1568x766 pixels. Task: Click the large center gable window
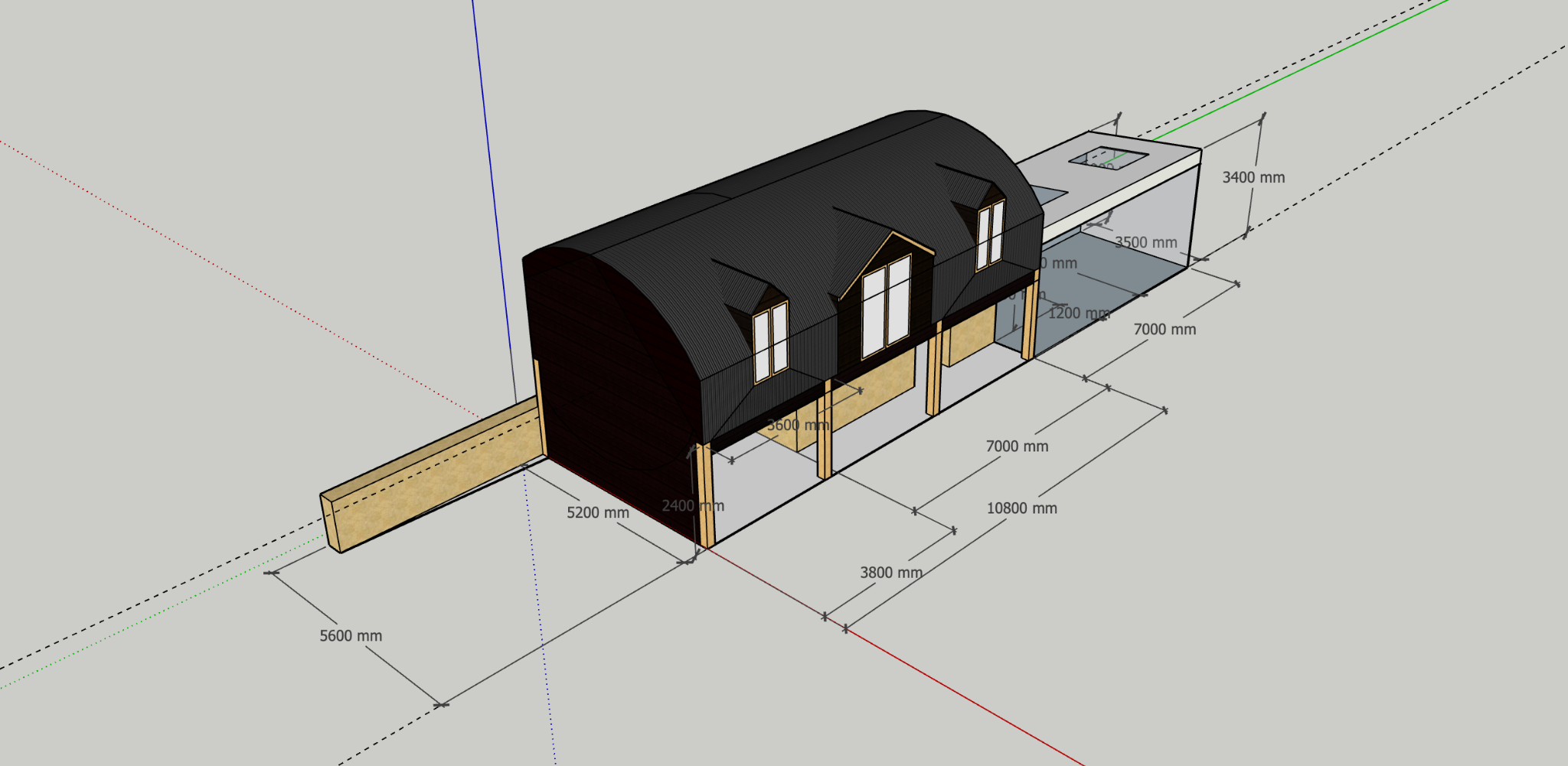[886, 308]
